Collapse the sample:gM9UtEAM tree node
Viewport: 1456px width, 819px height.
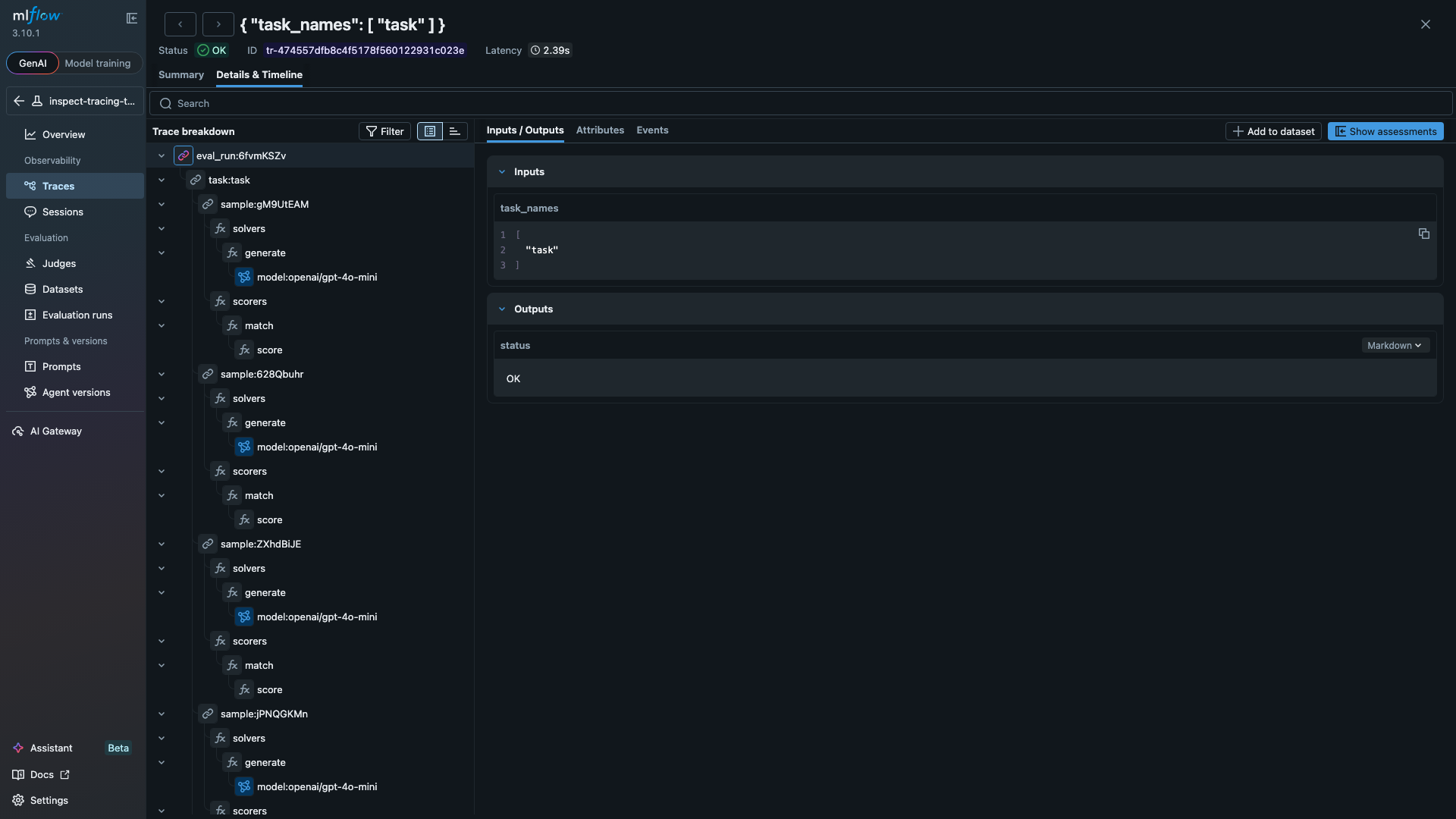pos(162,204)
